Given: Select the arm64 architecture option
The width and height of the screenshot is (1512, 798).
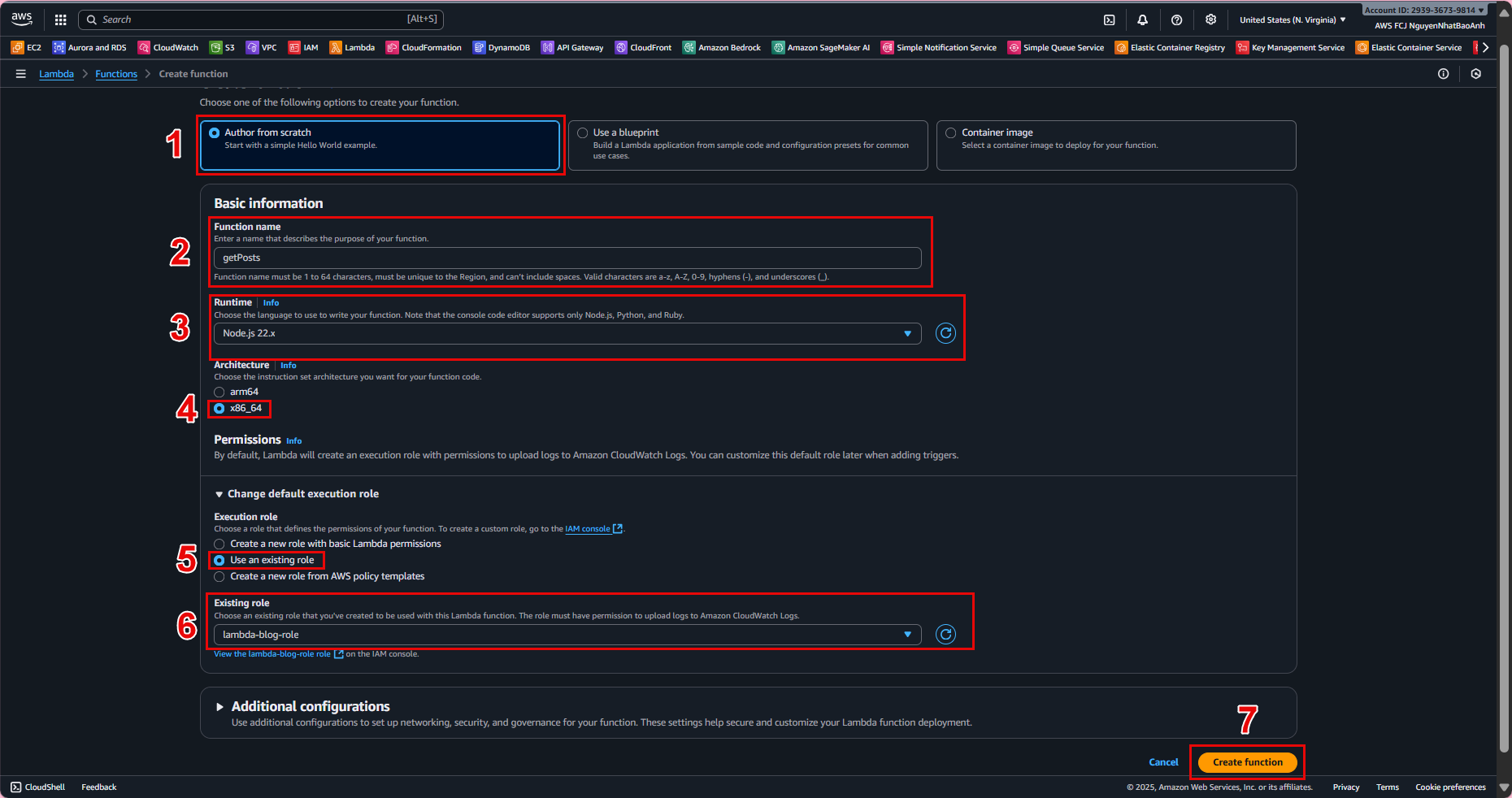Looking at the screenshot, I should tap(219, 392).
